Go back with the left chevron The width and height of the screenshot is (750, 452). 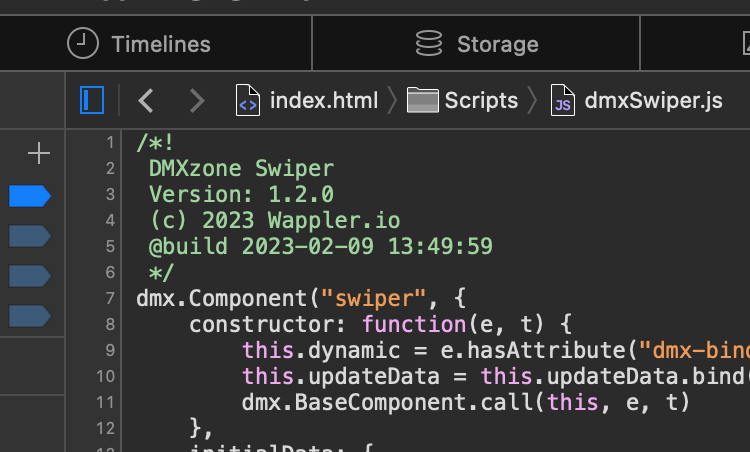(x=145, y=100)
